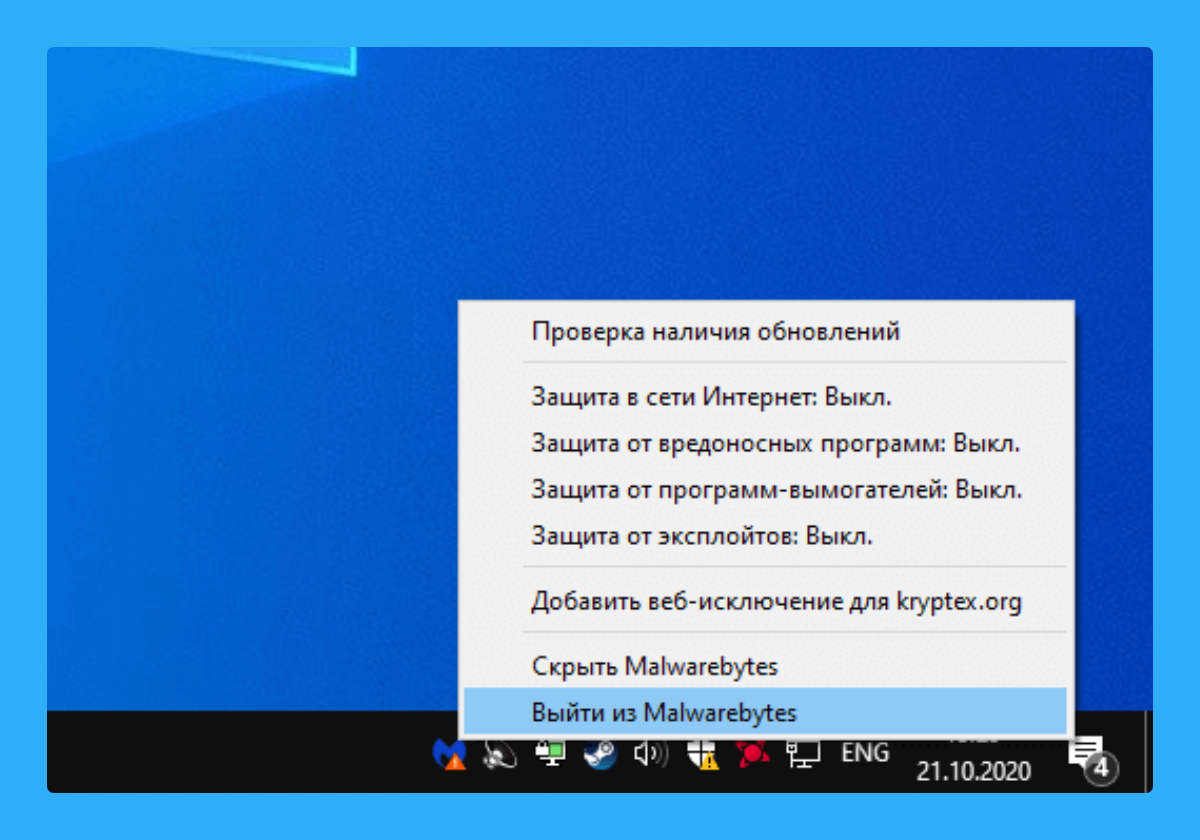Click the 21.10.2020 date in taskbar
Screen dimensions: 1200x840
(x=974, y=772)
